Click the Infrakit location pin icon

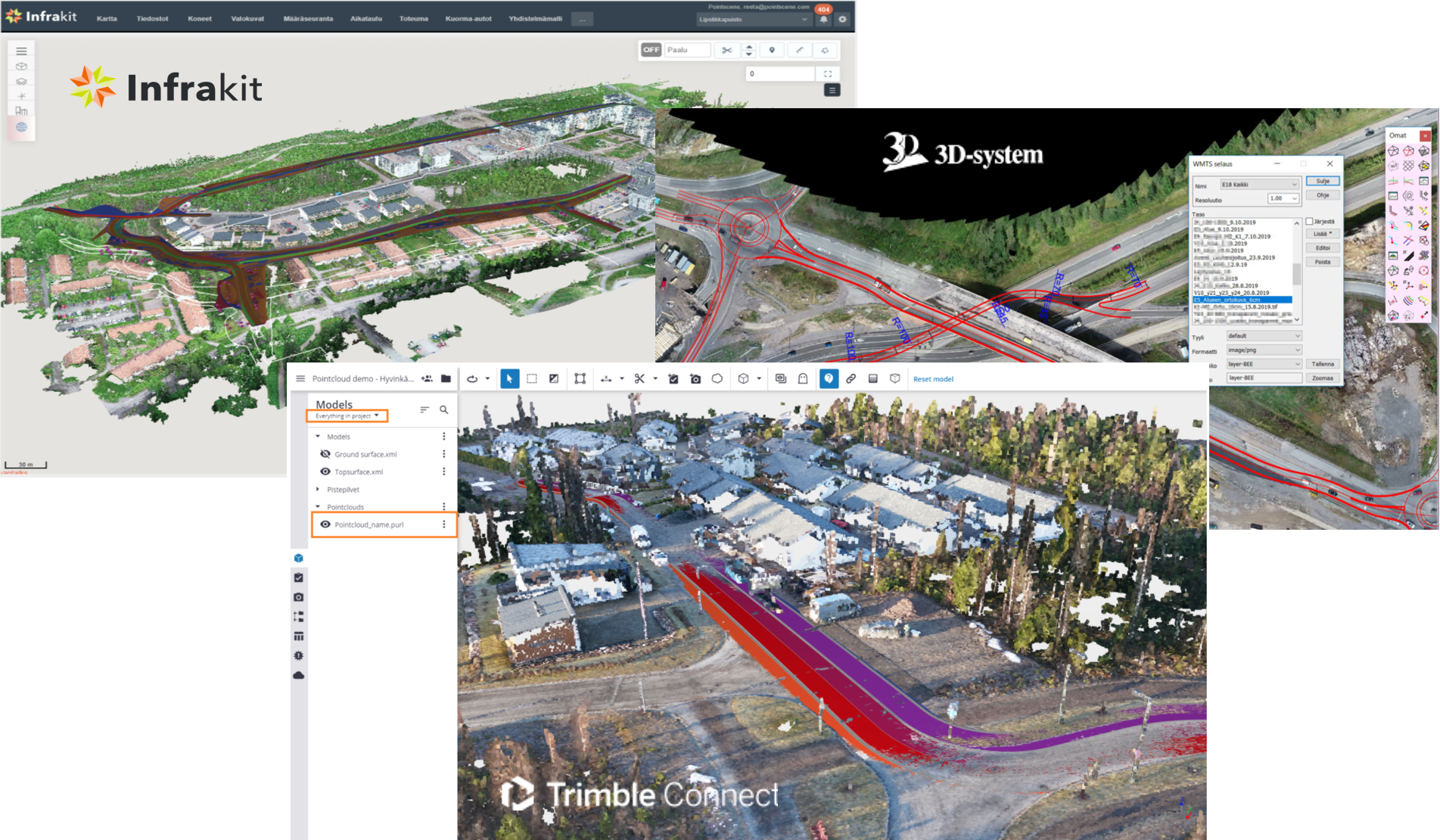(772, 50)
